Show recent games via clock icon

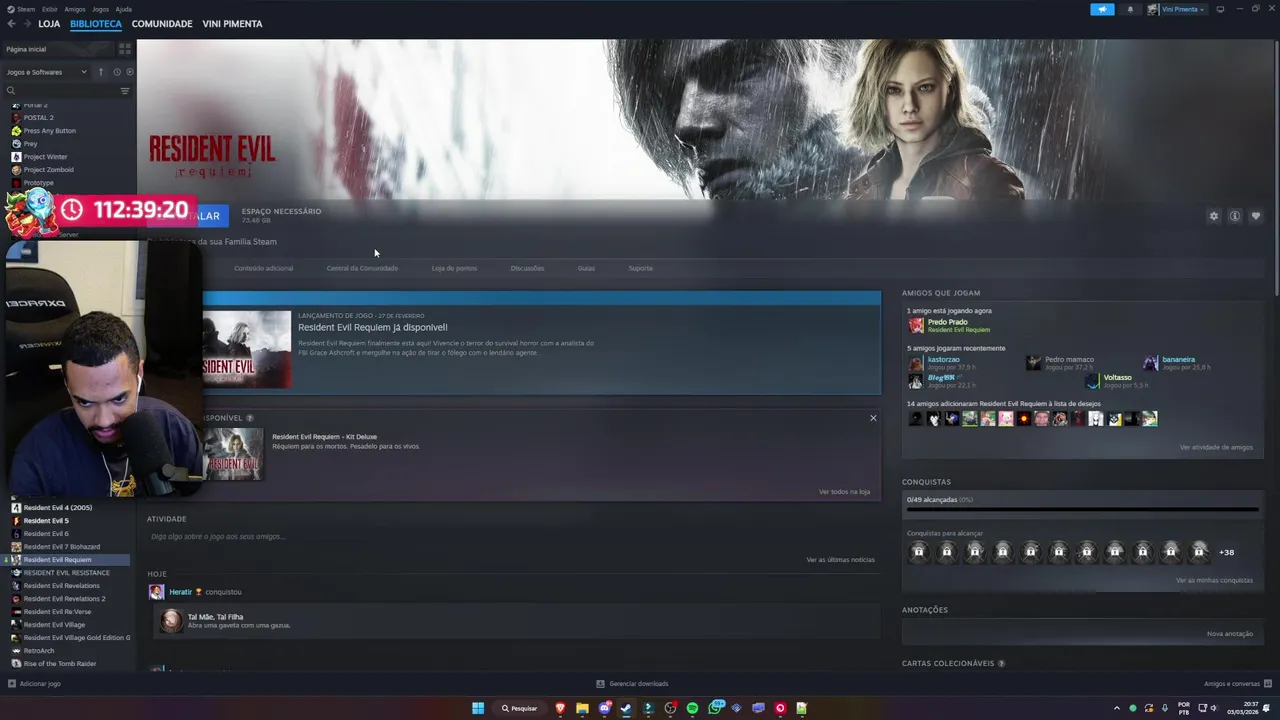point(116,72)
